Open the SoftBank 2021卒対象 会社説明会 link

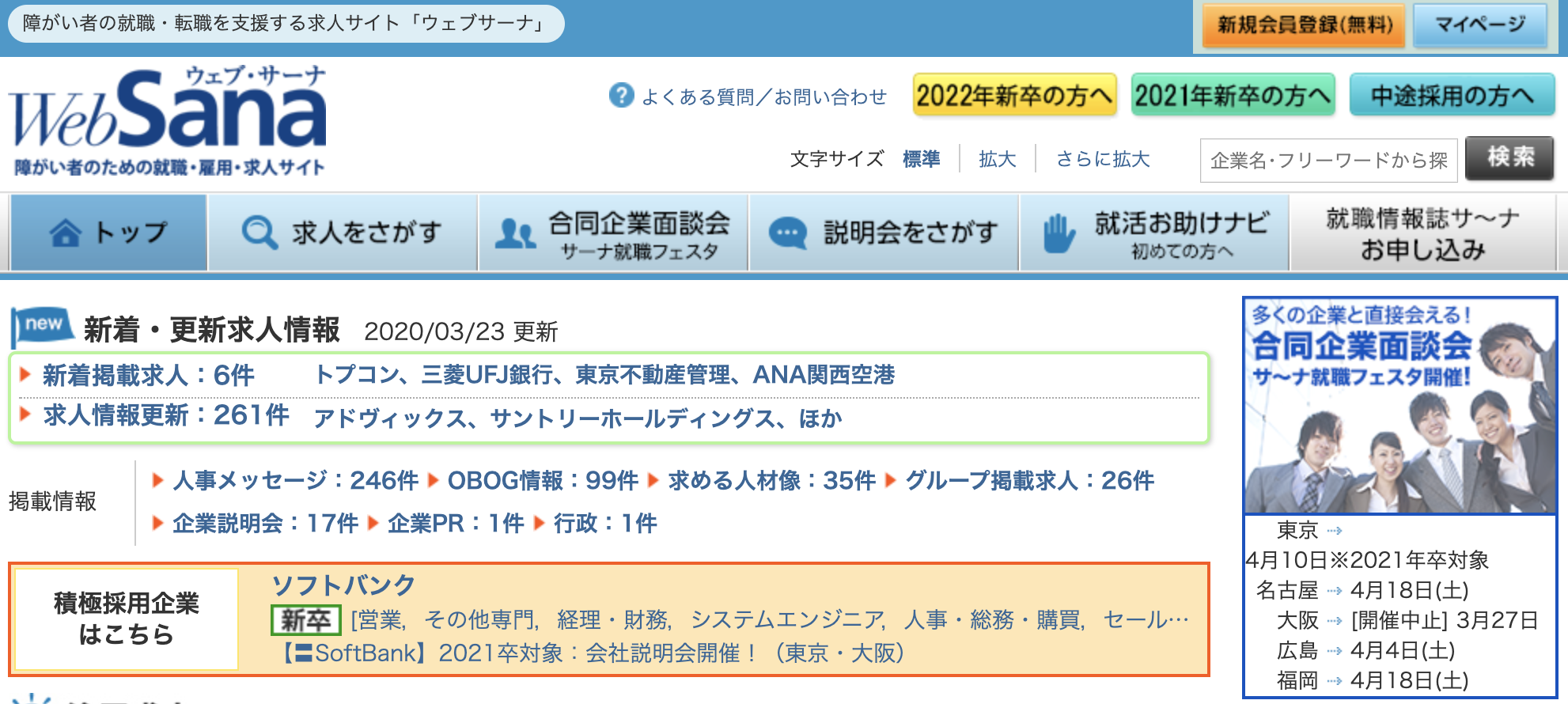point(592,653)
